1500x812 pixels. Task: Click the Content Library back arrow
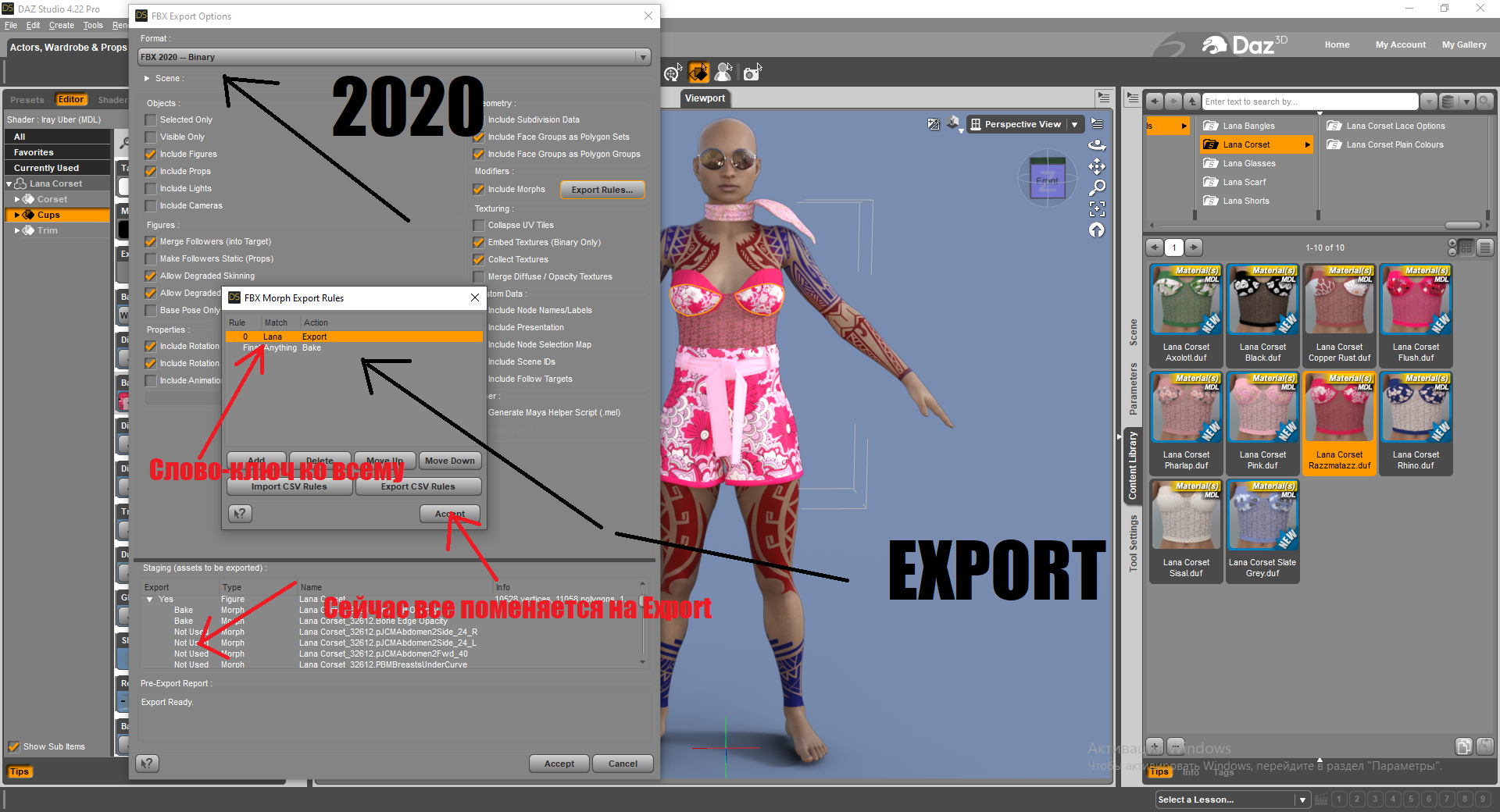point(1155,101)
